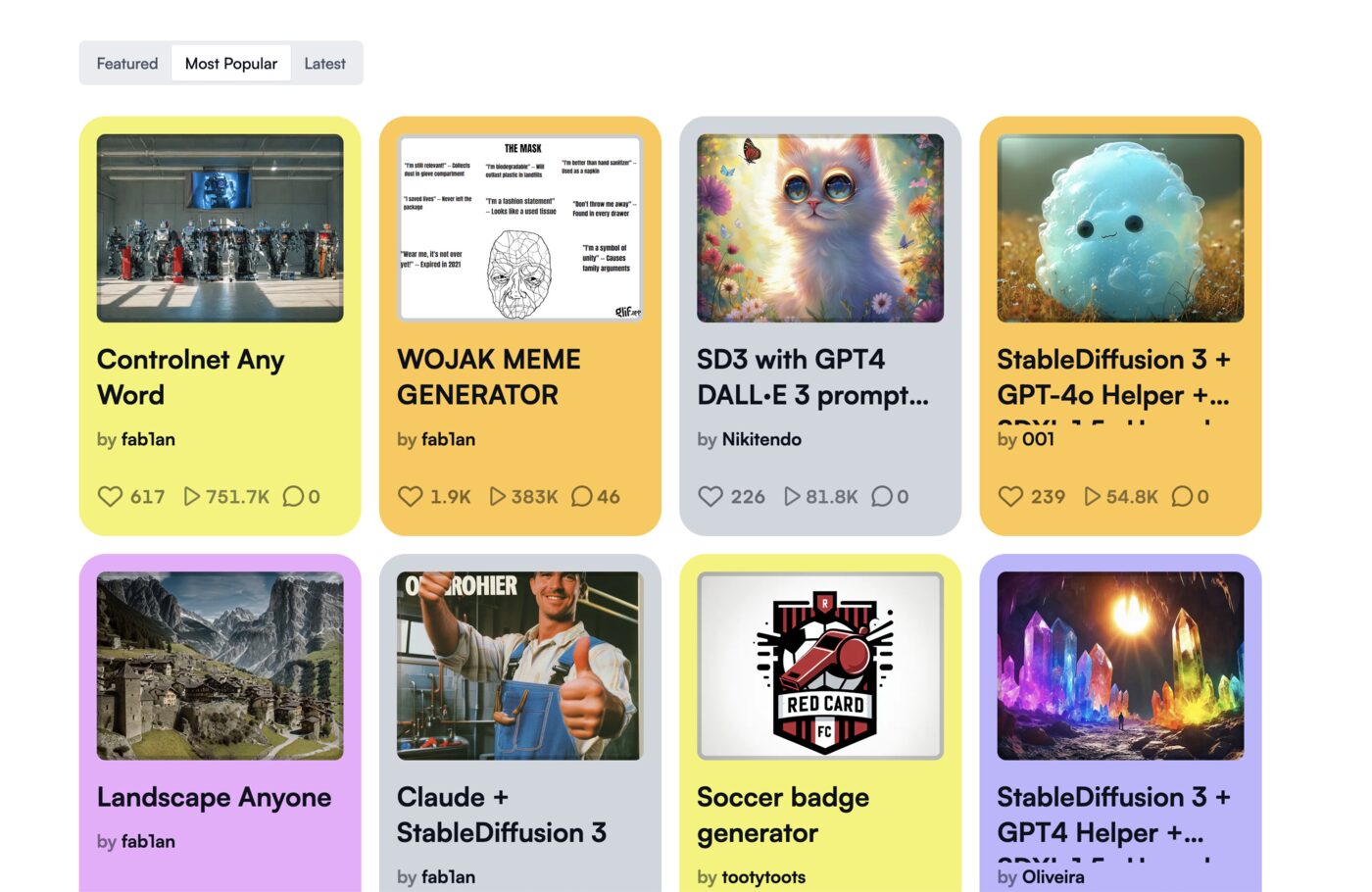Open comment bubble on the card by 001
This screenshot has height=892, width=1372.
pos(1182,497)
